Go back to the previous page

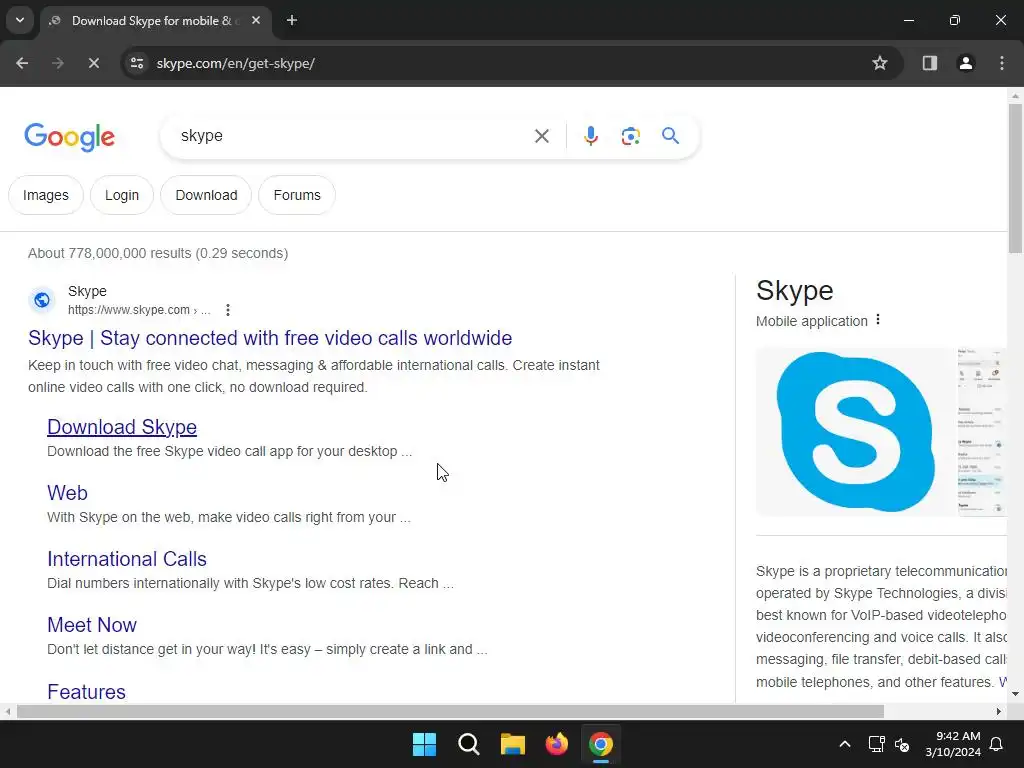click(22, 63)
